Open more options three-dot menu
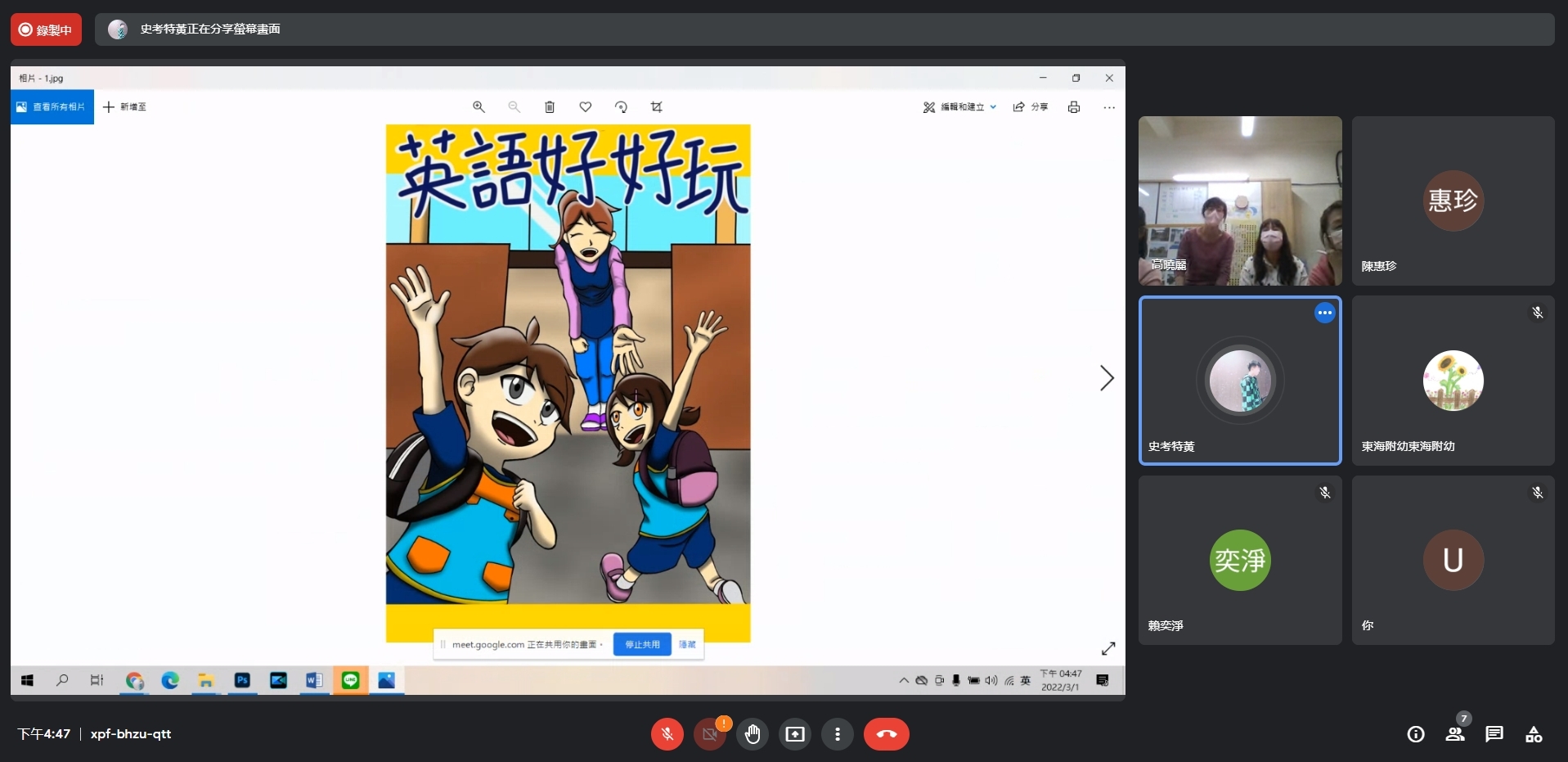This screenshot has height=762, width=1568. point(838,734)
